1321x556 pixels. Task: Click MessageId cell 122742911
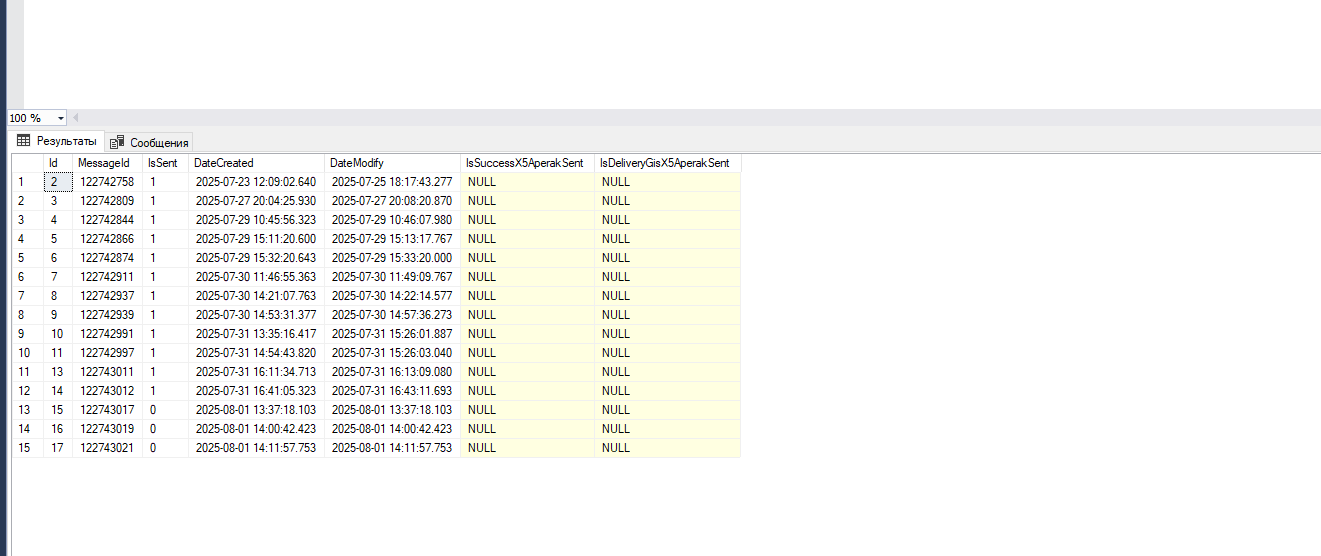[x=108, y=277]
